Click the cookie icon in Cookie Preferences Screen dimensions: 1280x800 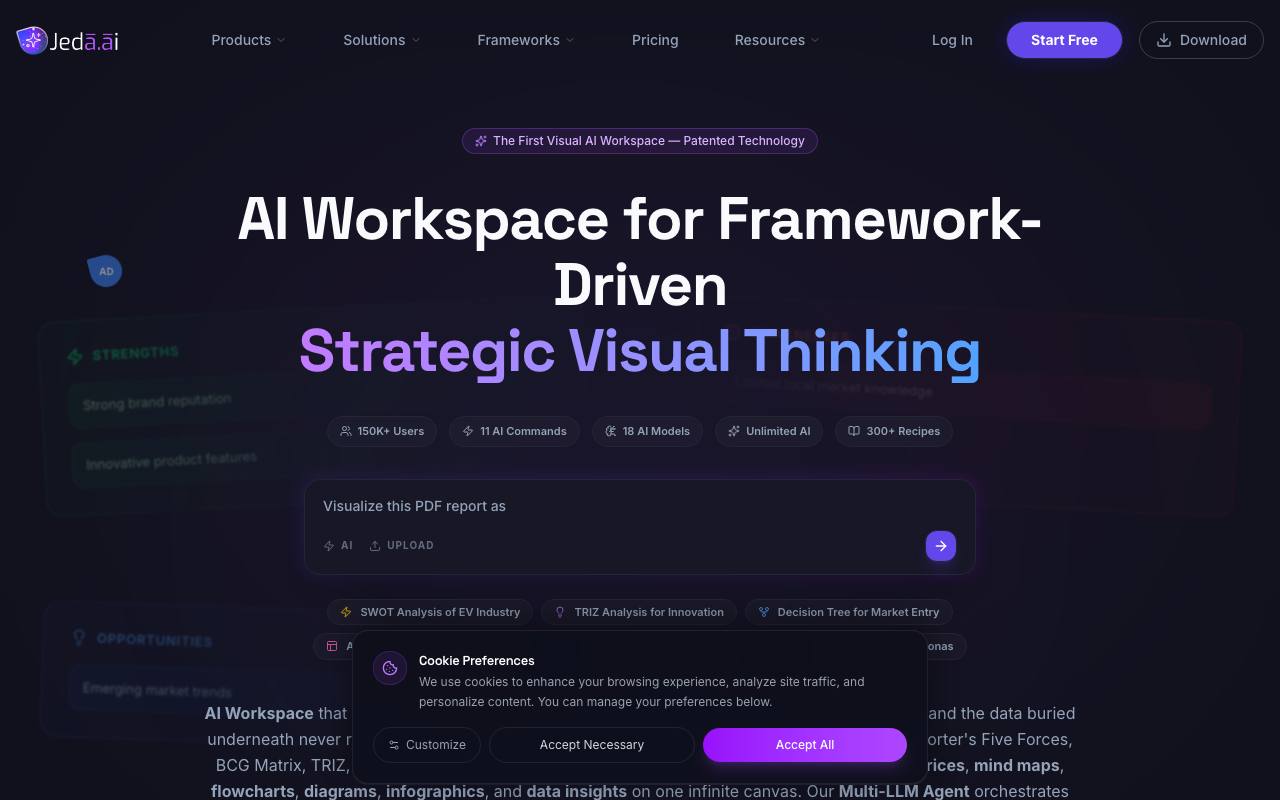[390, 668]
